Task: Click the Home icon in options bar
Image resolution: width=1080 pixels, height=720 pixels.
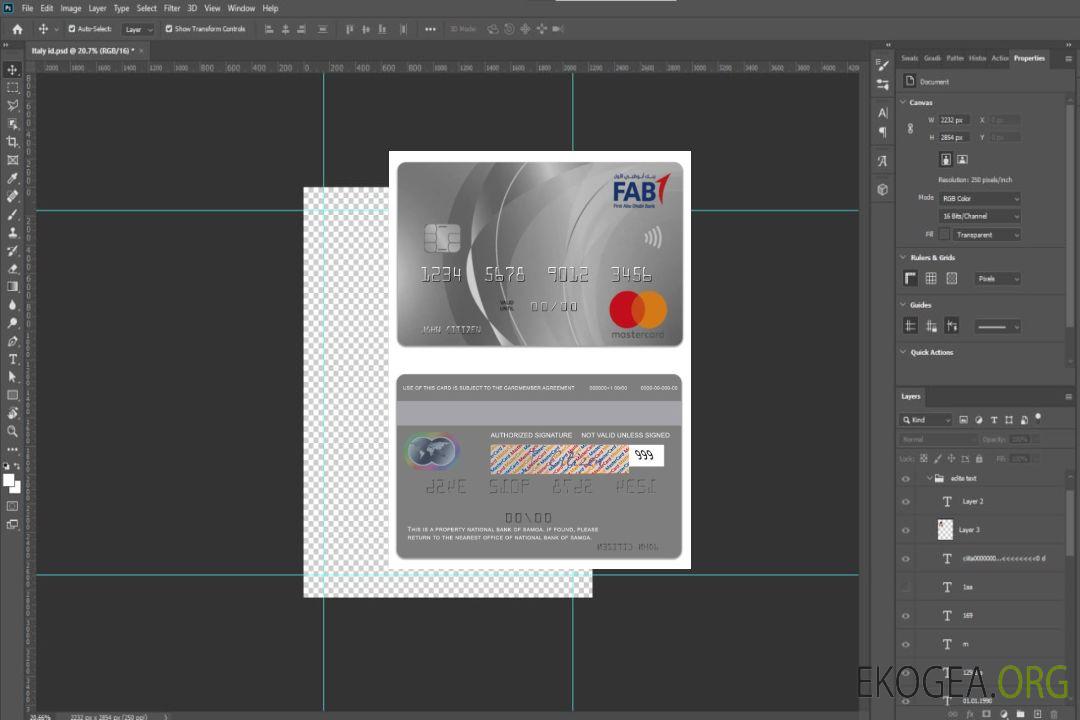Action: coord(17,29)
